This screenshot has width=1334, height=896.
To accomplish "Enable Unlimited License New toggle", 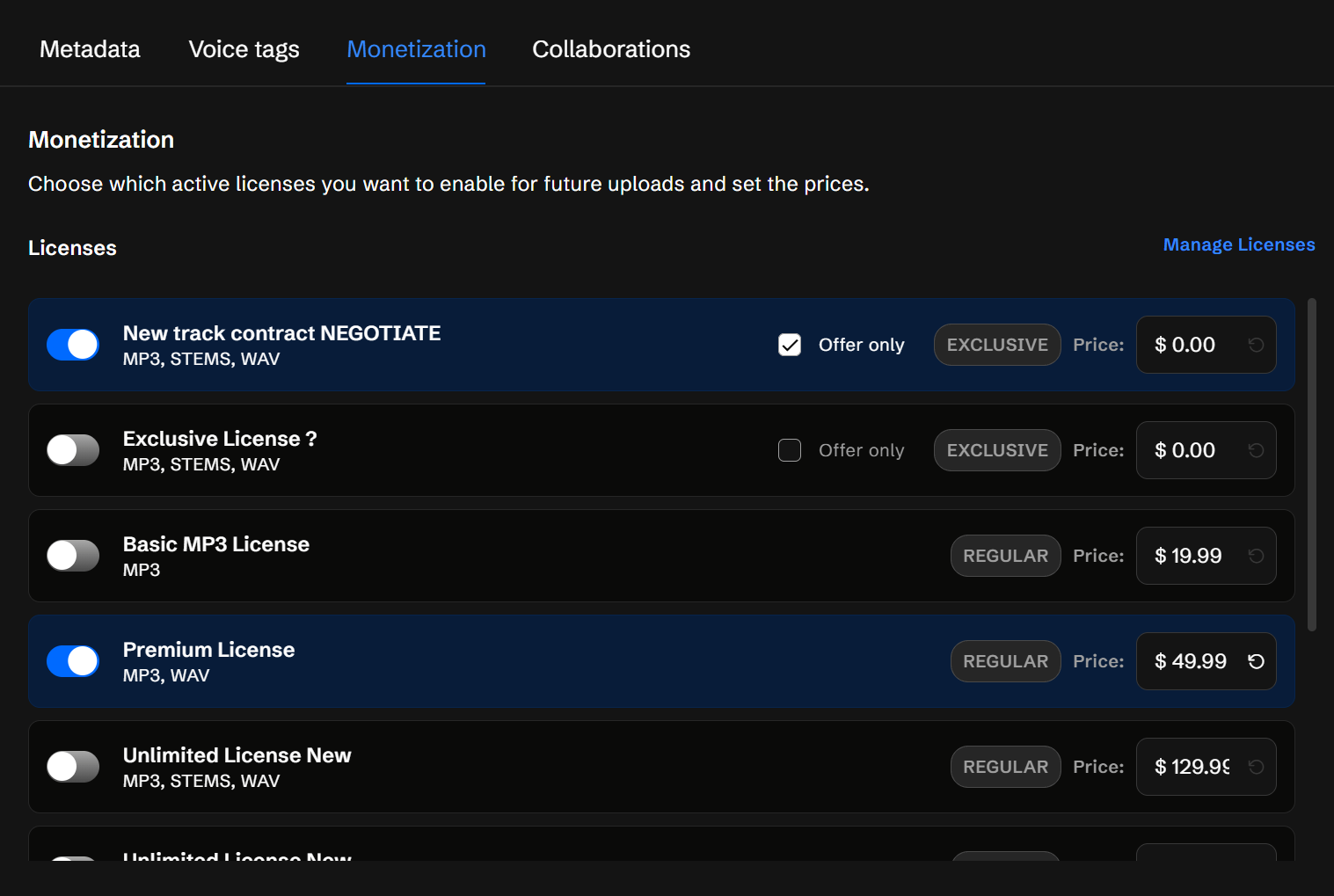I will pos(73,767).
